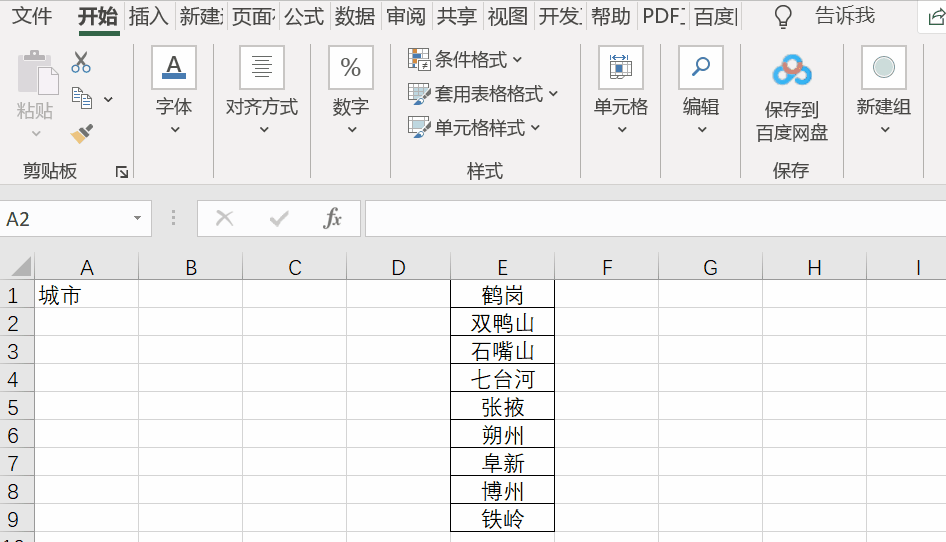
Task: Switch to the 视图 View tab
Action: (507, 16)
